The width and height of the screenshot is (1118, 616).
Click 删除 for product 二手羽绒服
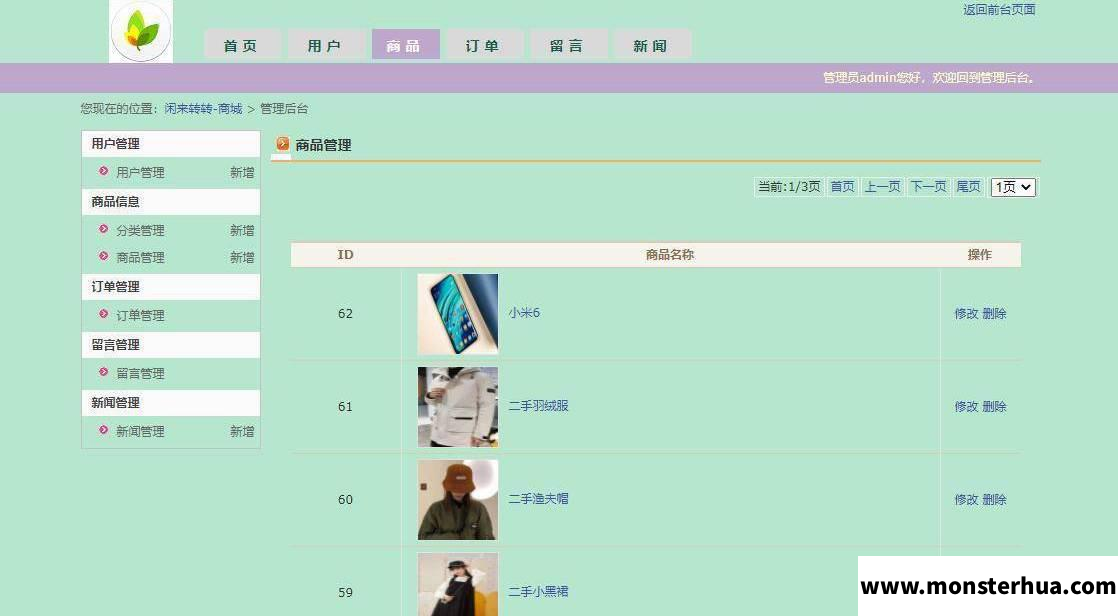995,406
